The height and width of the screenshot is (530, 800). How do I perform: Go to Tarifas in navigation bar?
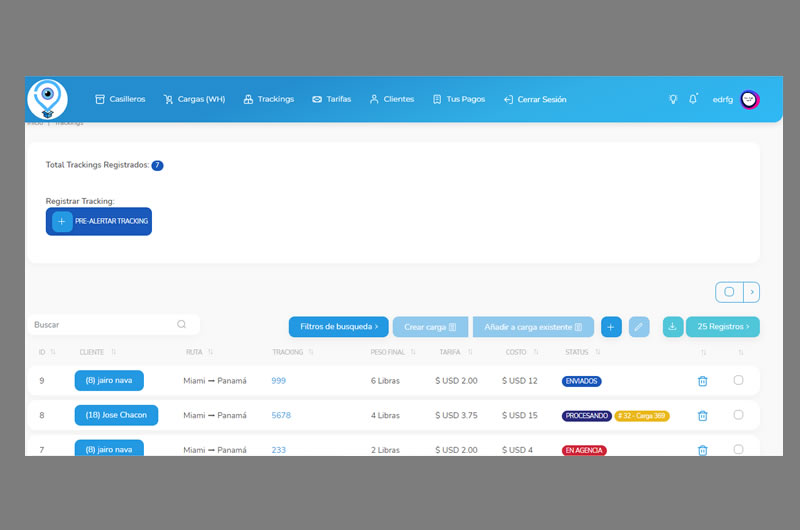pos(331,99)
